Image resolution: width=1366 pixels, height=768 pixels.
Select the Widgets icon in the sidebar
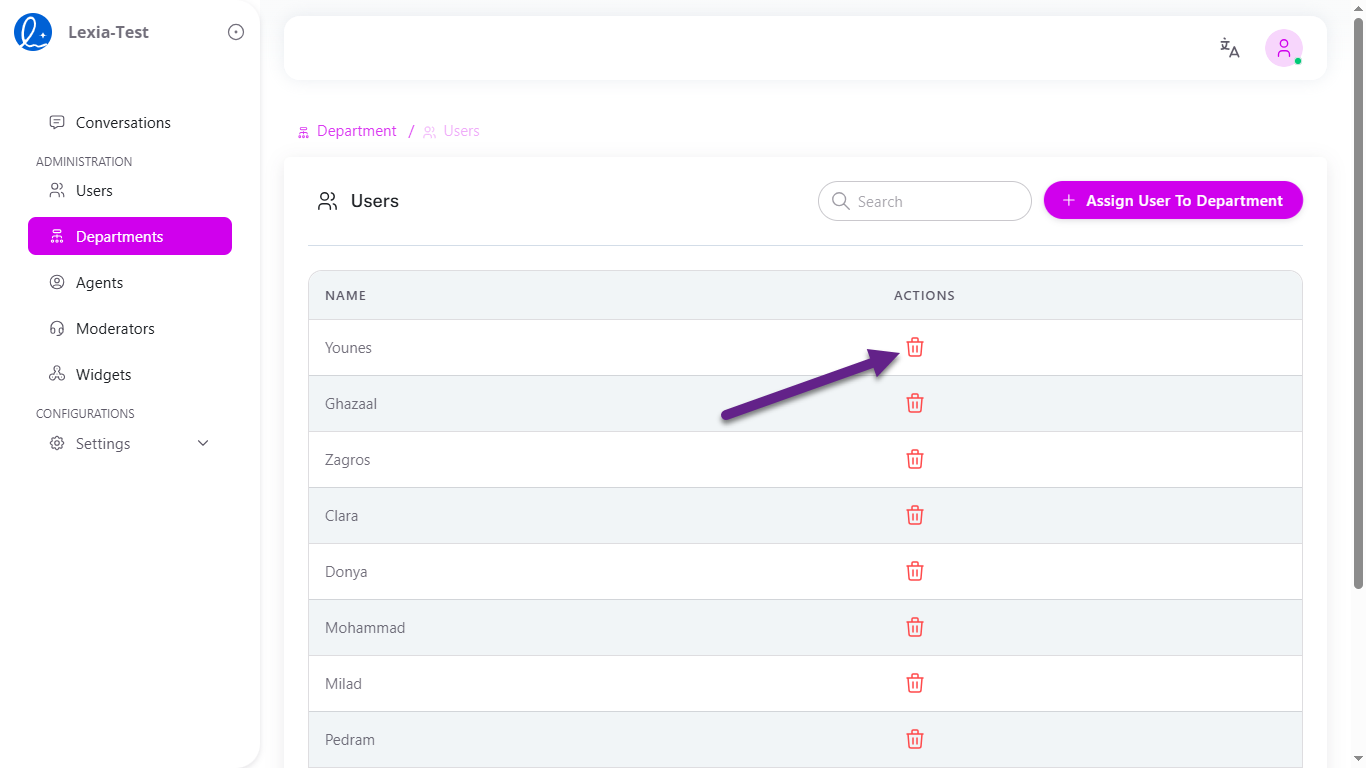57,374
